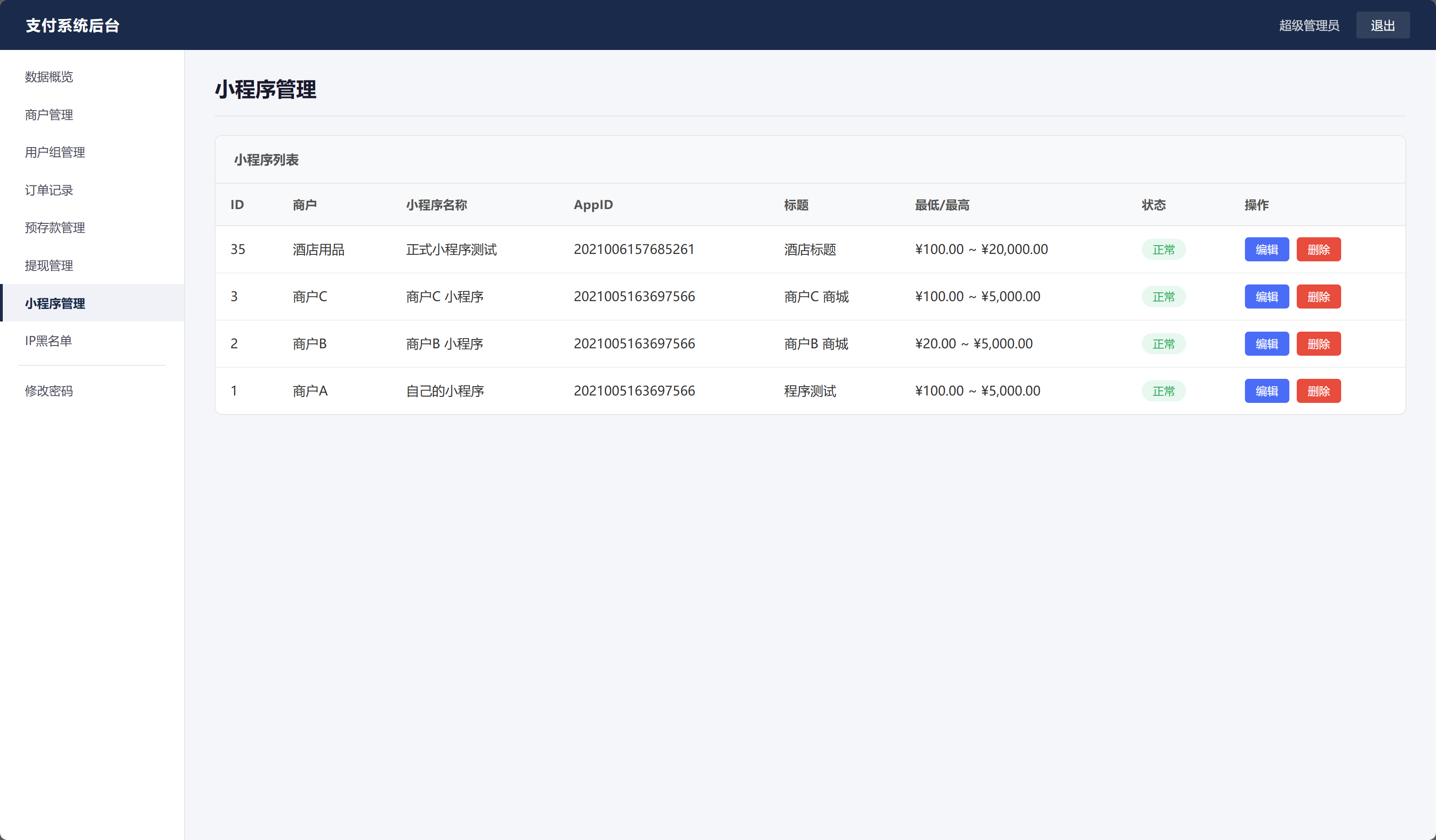Navigate to 提现管理
Viewport: 1436px width, 840px height.
[x=92, y=265]
